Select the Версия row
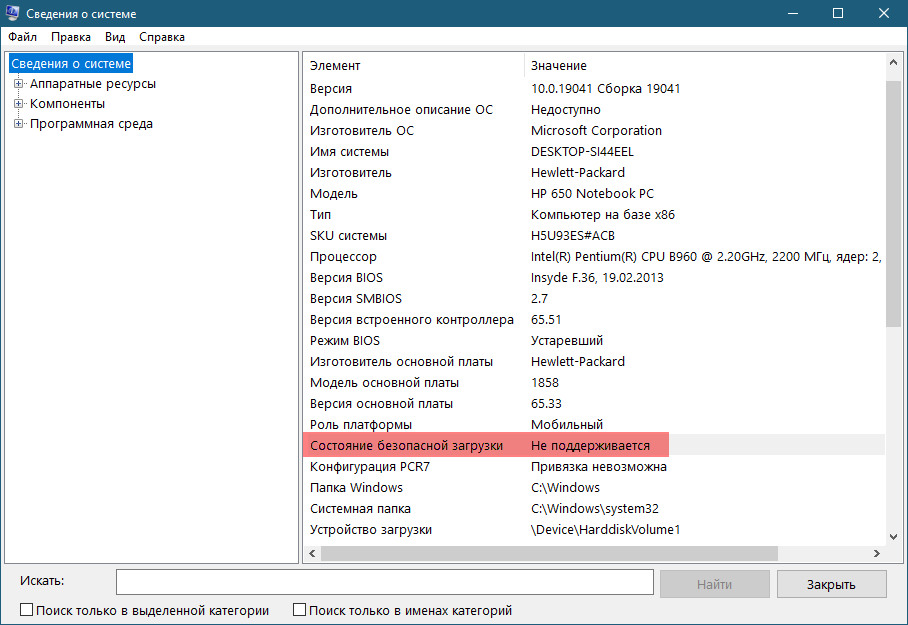Screen dimensions: 908x625 pyautogui.click(x=594, y=89)
